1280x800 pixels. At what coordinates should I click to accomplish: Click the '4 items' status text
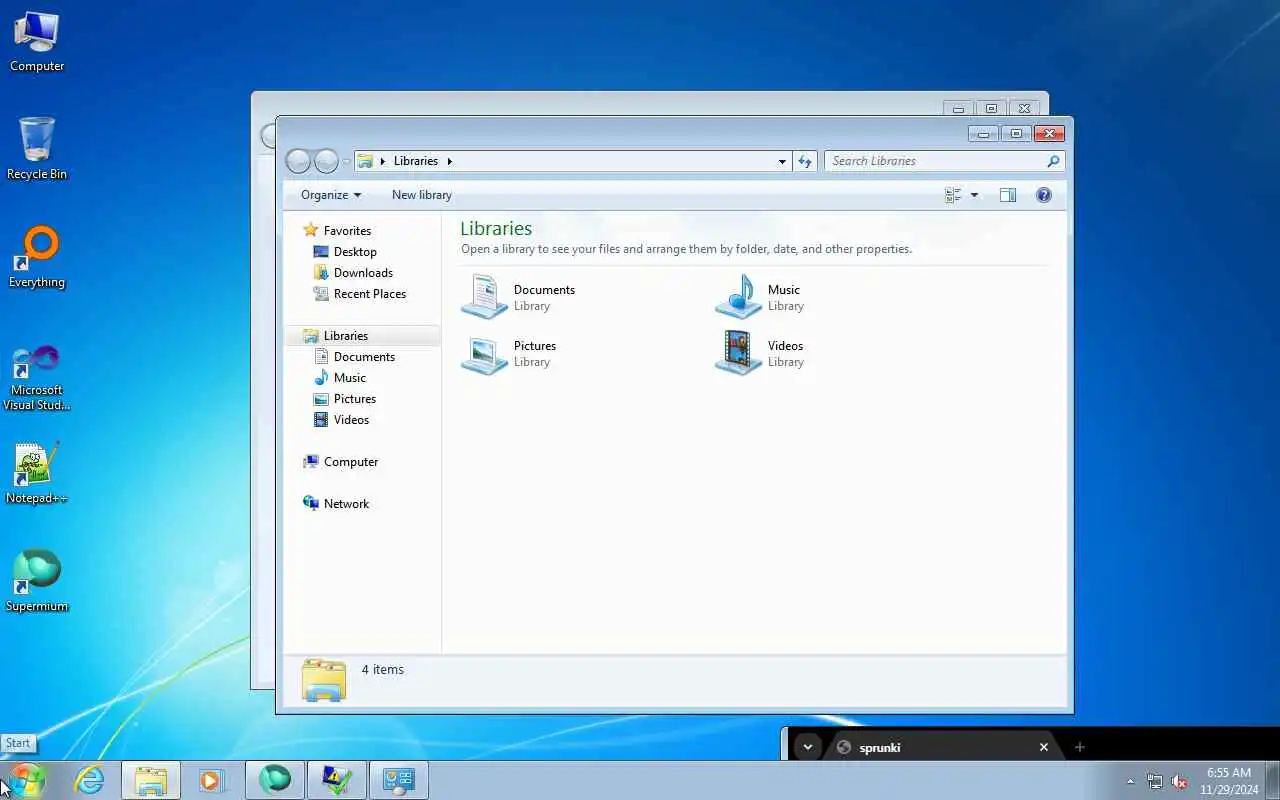[x=383, y=670]
